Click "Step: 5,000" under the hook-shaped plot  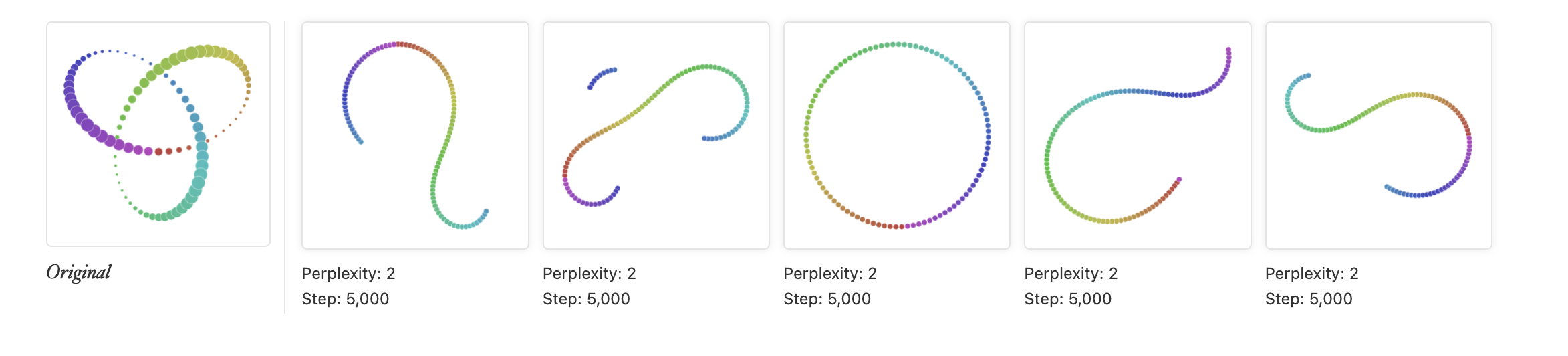pyautogui.click(x=346, y=299)
